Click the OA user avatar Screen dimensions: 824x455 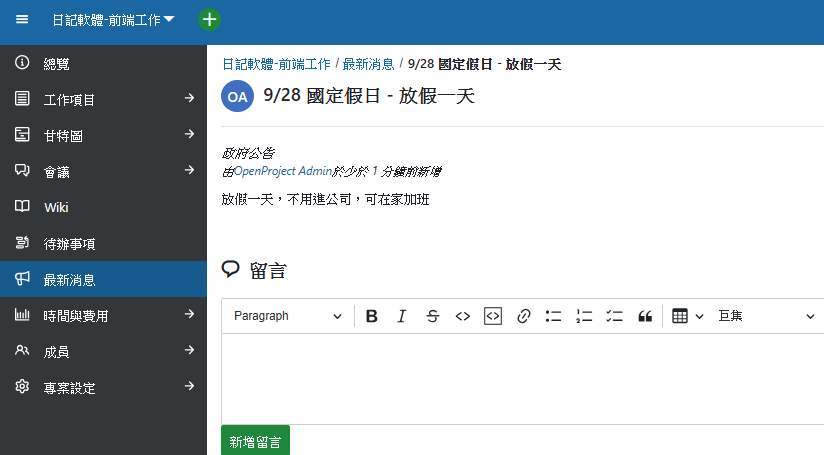coord(238,96)
